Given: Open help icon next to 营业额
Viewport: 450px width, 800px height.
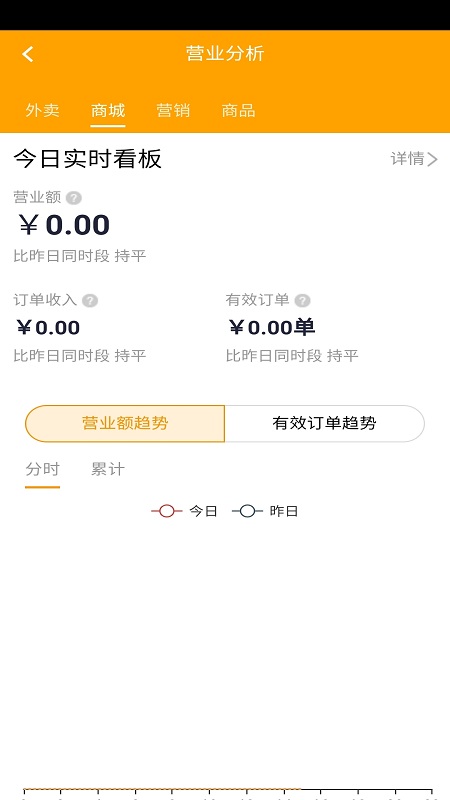Looking at the screenshot, I should point(73,198).
